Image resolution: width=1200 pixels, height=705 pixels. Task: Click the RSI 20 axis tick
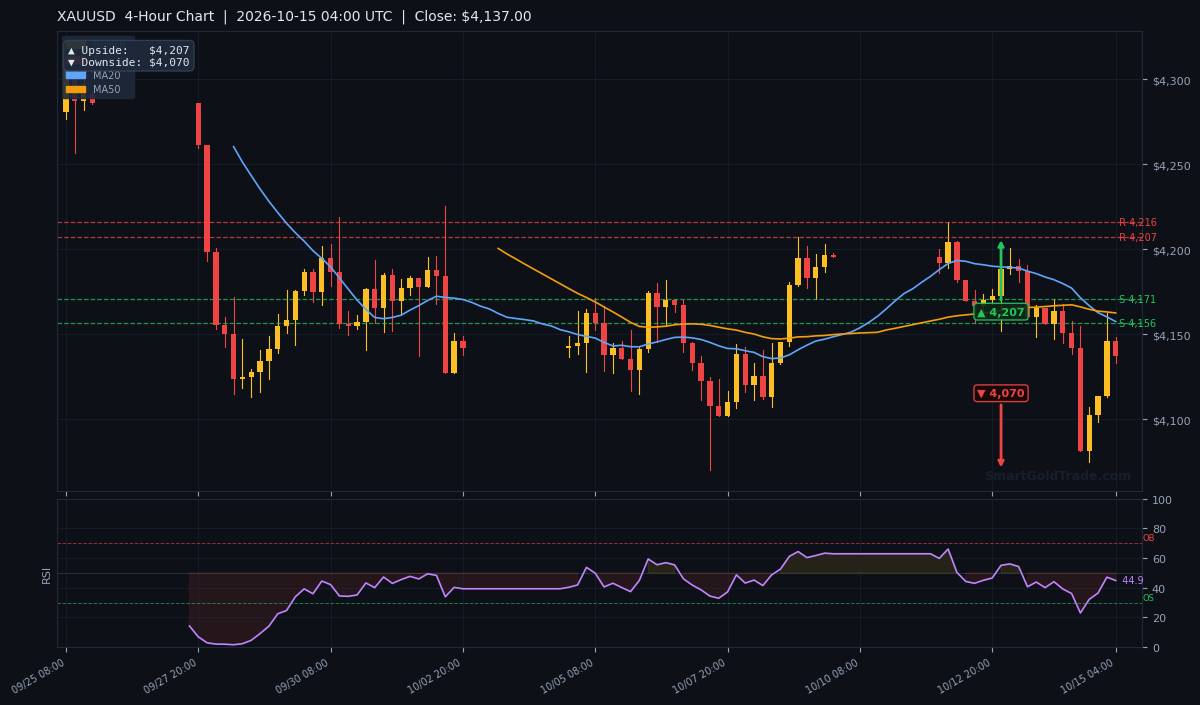(1160, 619)
